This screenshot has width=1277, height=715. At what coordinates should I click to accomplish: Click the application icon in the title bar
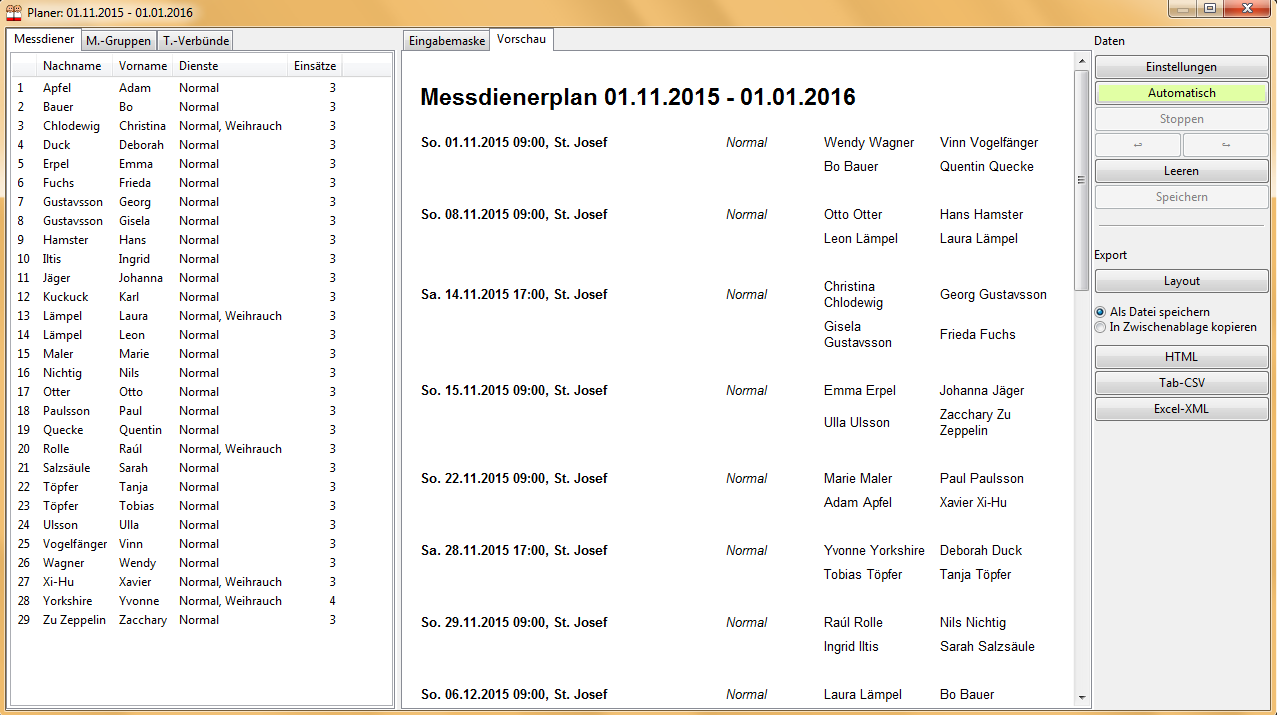point(14,13)
